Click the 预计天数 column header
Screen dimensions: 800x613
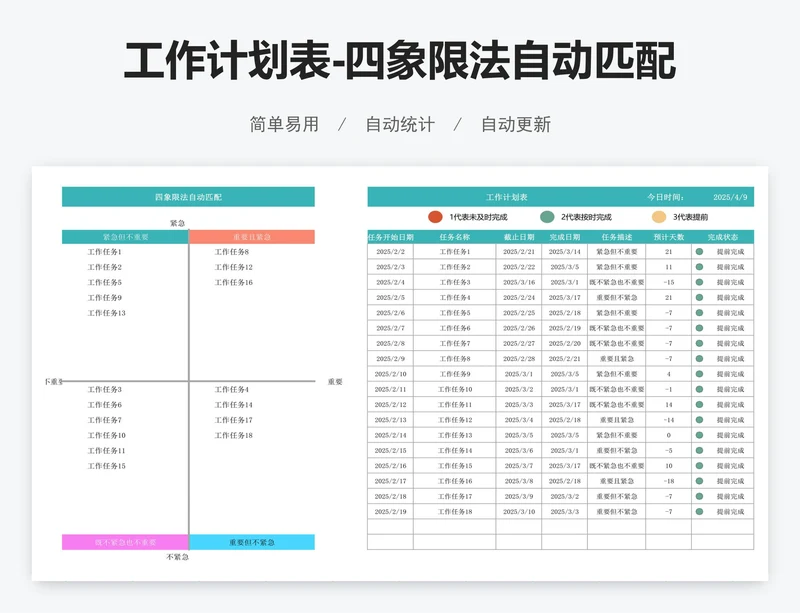(669, 237)
